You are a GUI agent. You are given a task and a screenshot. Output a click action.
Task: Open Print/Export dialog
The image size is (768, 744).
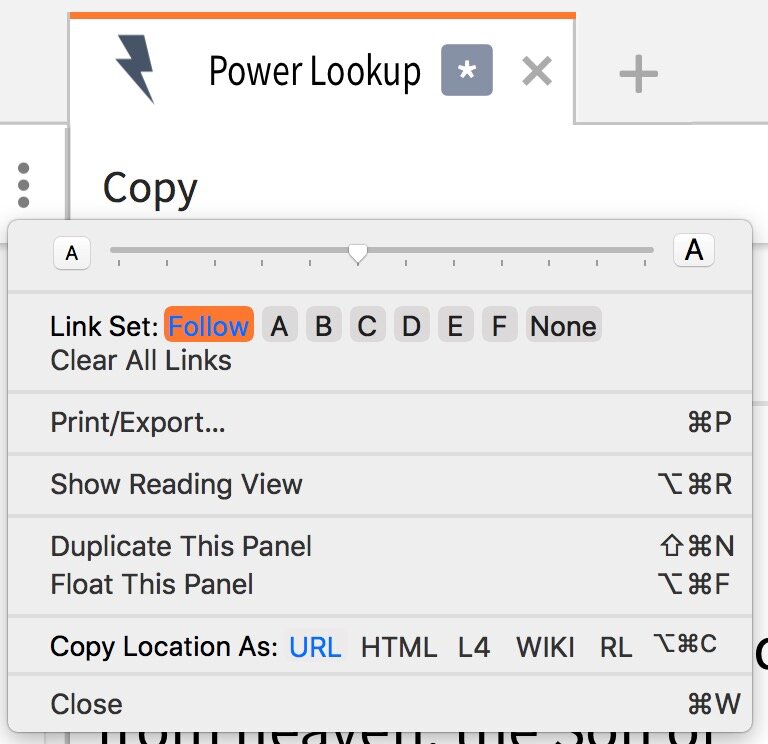coord(380,423)
